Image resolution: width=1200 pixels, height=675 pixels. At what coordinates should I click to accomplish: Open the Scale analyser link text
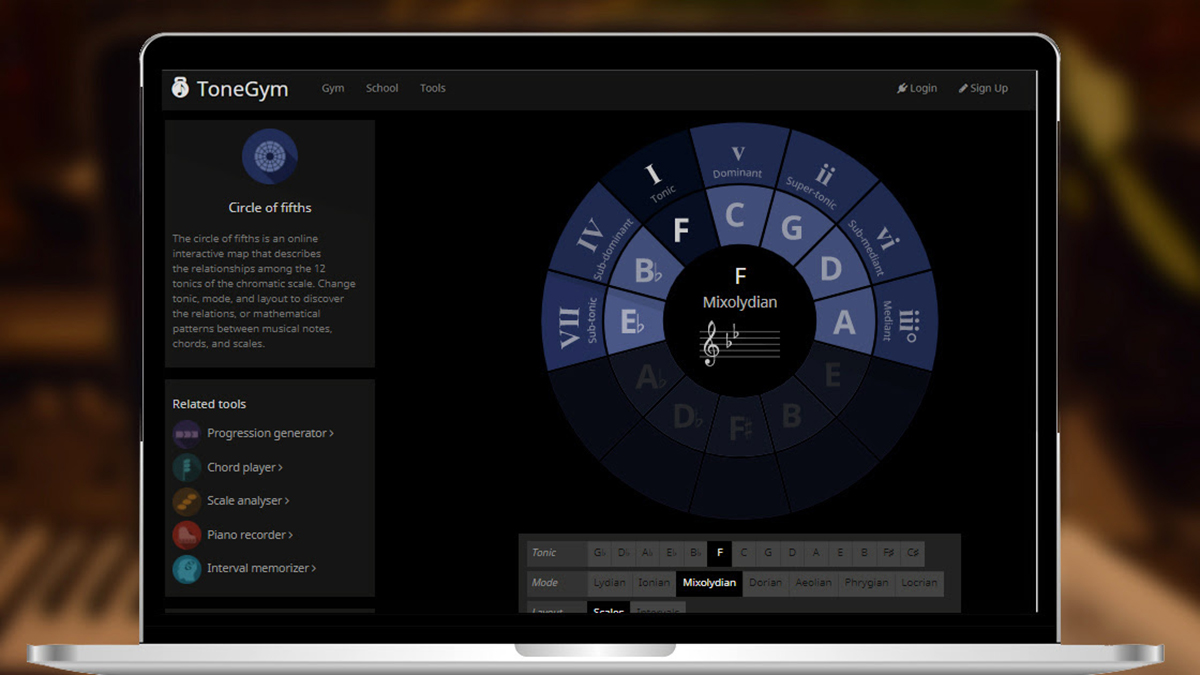coord(248,501)
